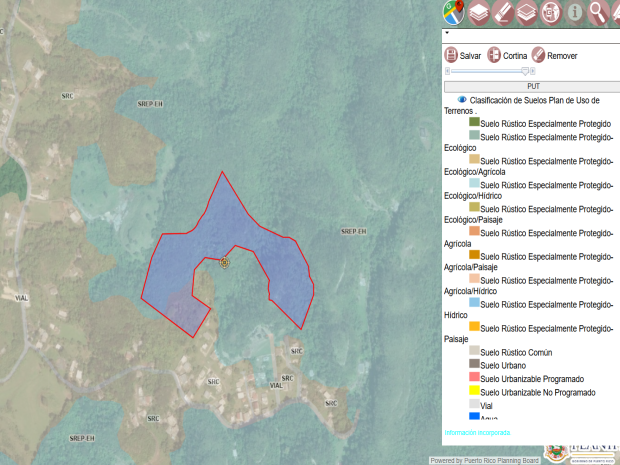
Task: Click the layer transparency slider handle
Action: coord(526,71)
